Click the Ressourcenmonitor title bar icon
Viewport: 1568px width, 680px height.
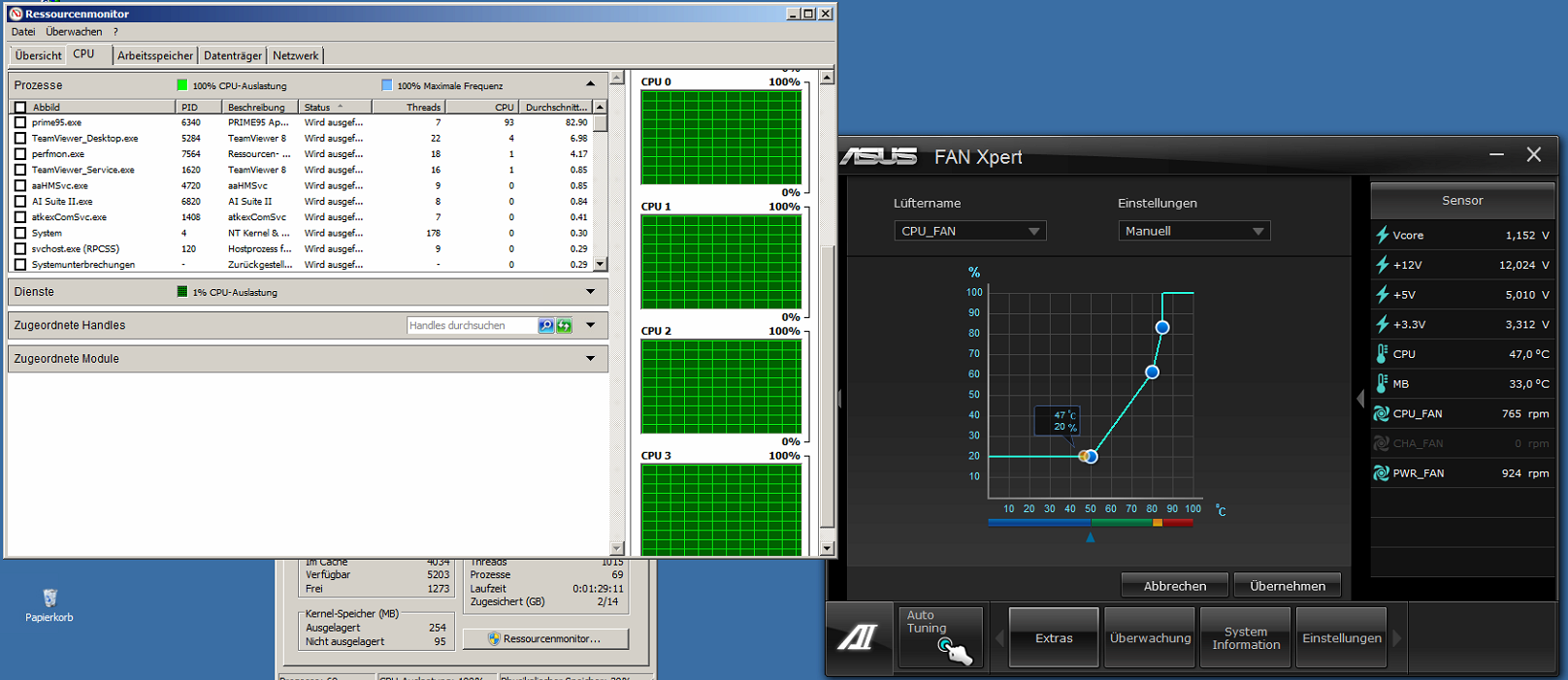click(x=16, y=14)
